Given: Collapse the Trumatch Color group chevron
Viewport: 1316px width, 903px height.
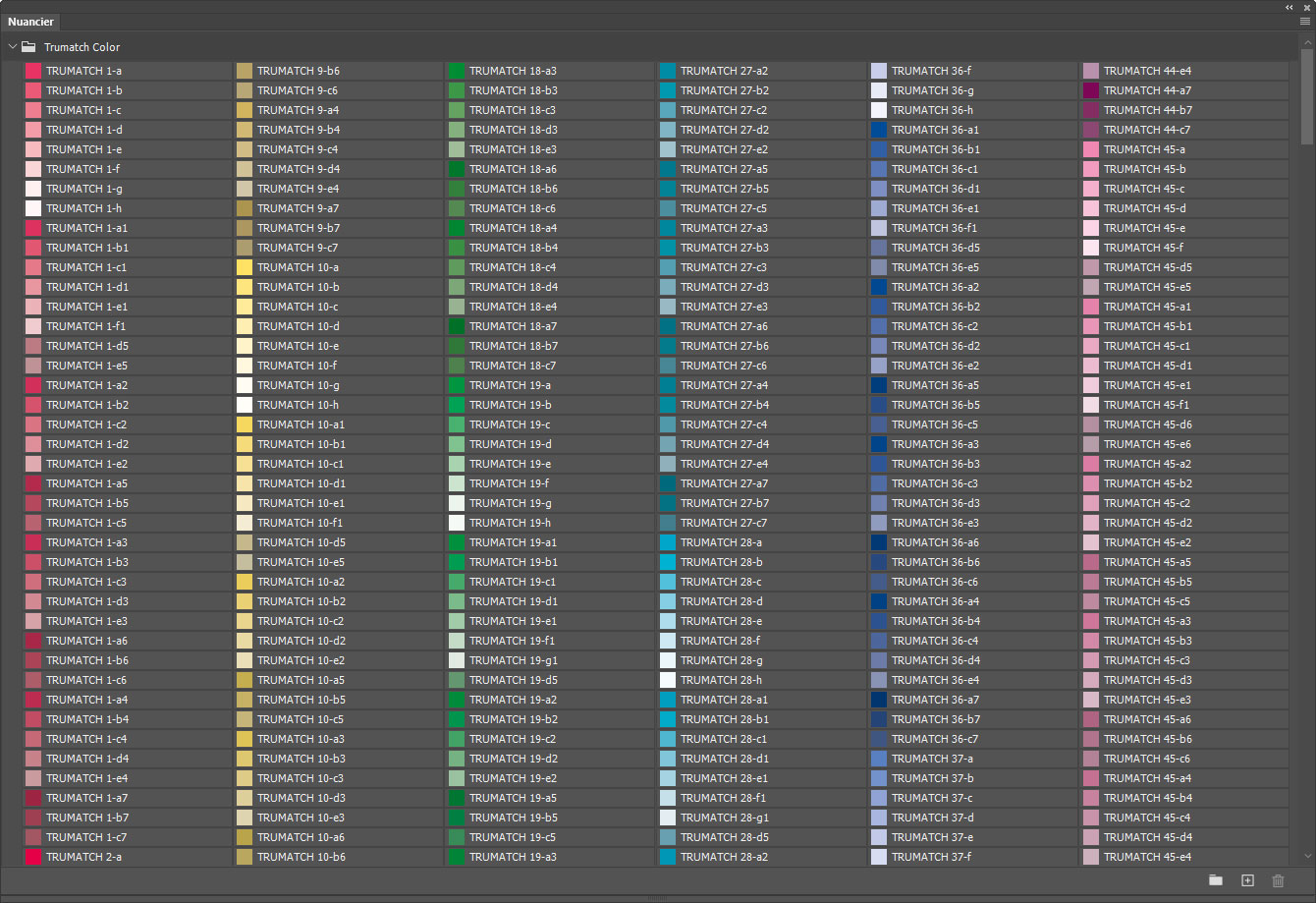Looking at the screenshot, I should [x=13, y=47].
